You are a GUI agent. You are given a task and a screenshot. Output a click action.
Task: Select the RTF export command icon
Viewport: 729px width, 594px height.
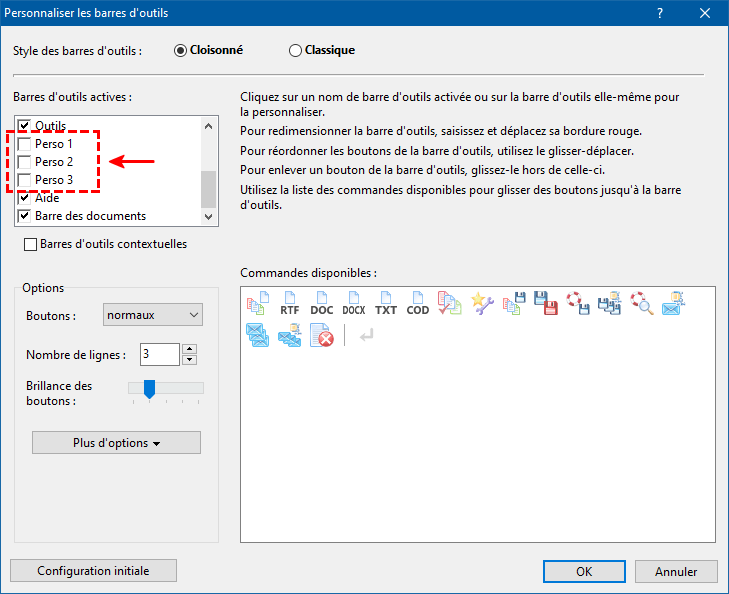click(x=290, y=303)
